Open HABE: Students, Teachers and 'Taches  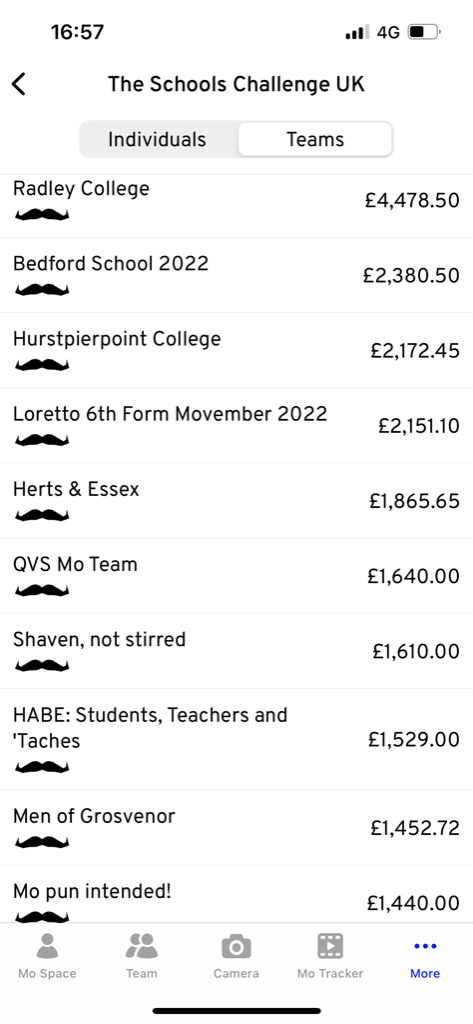236,739
